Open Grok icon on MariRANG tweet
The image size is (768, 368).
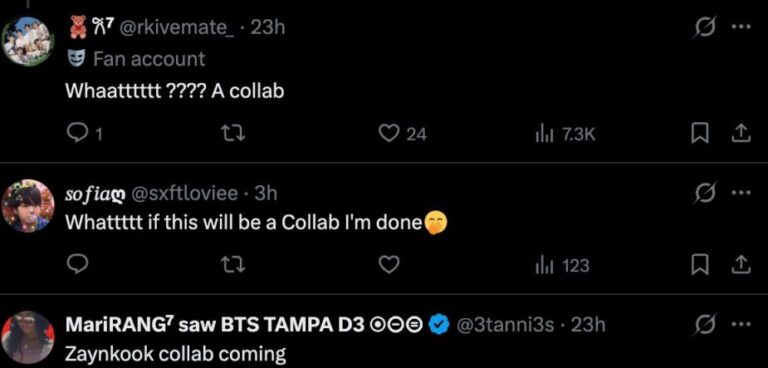[705, 325]
